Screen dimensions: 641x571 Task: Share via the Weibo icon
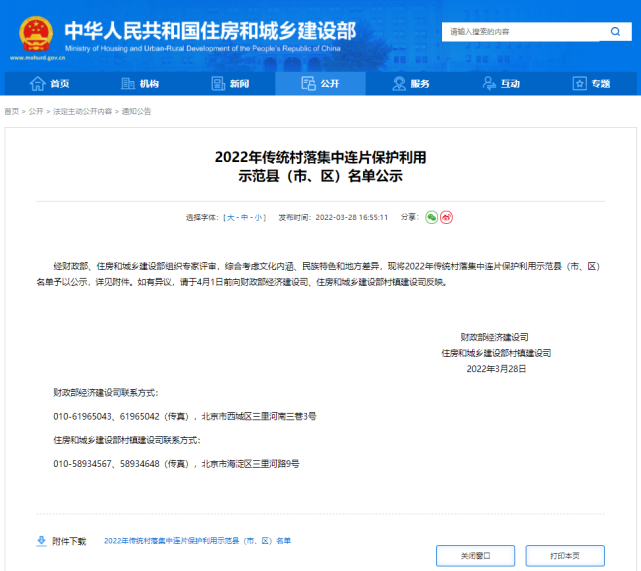point(446,217)
